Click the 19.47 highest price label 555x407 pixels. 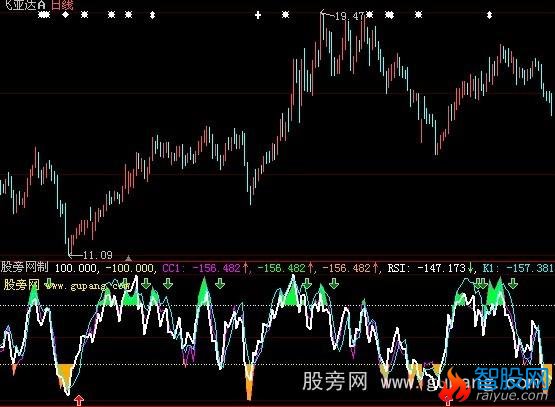pyautogui.click(x=349, y=16)
